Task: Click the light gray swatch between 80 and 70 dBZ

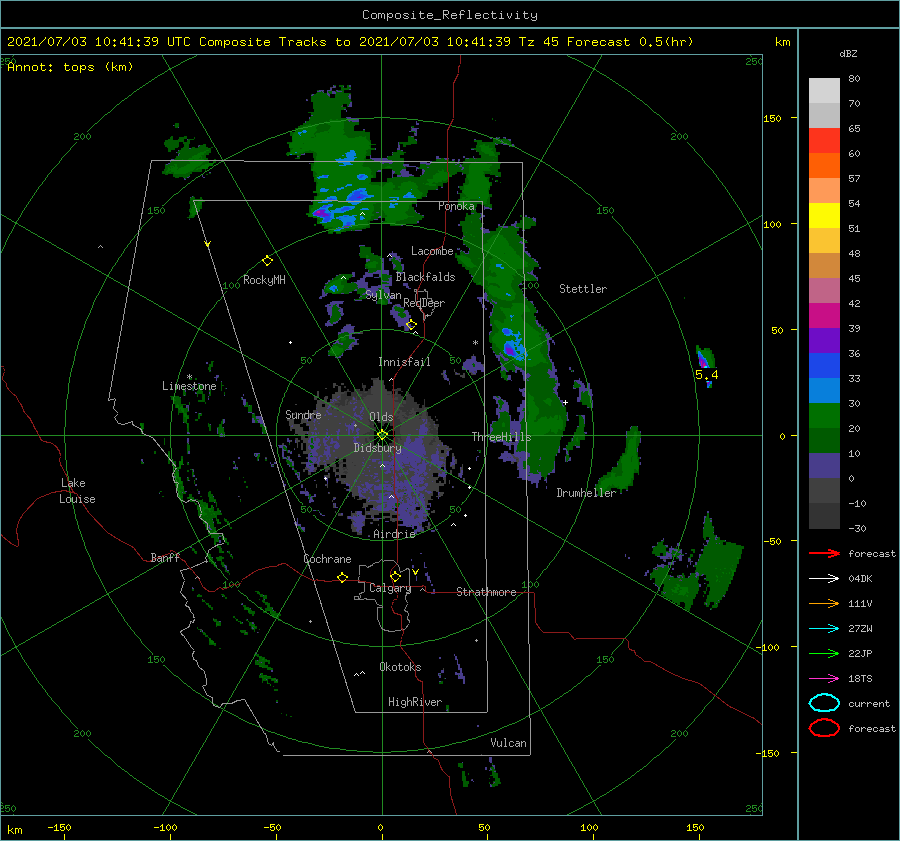Action: (x=824, y=91)
